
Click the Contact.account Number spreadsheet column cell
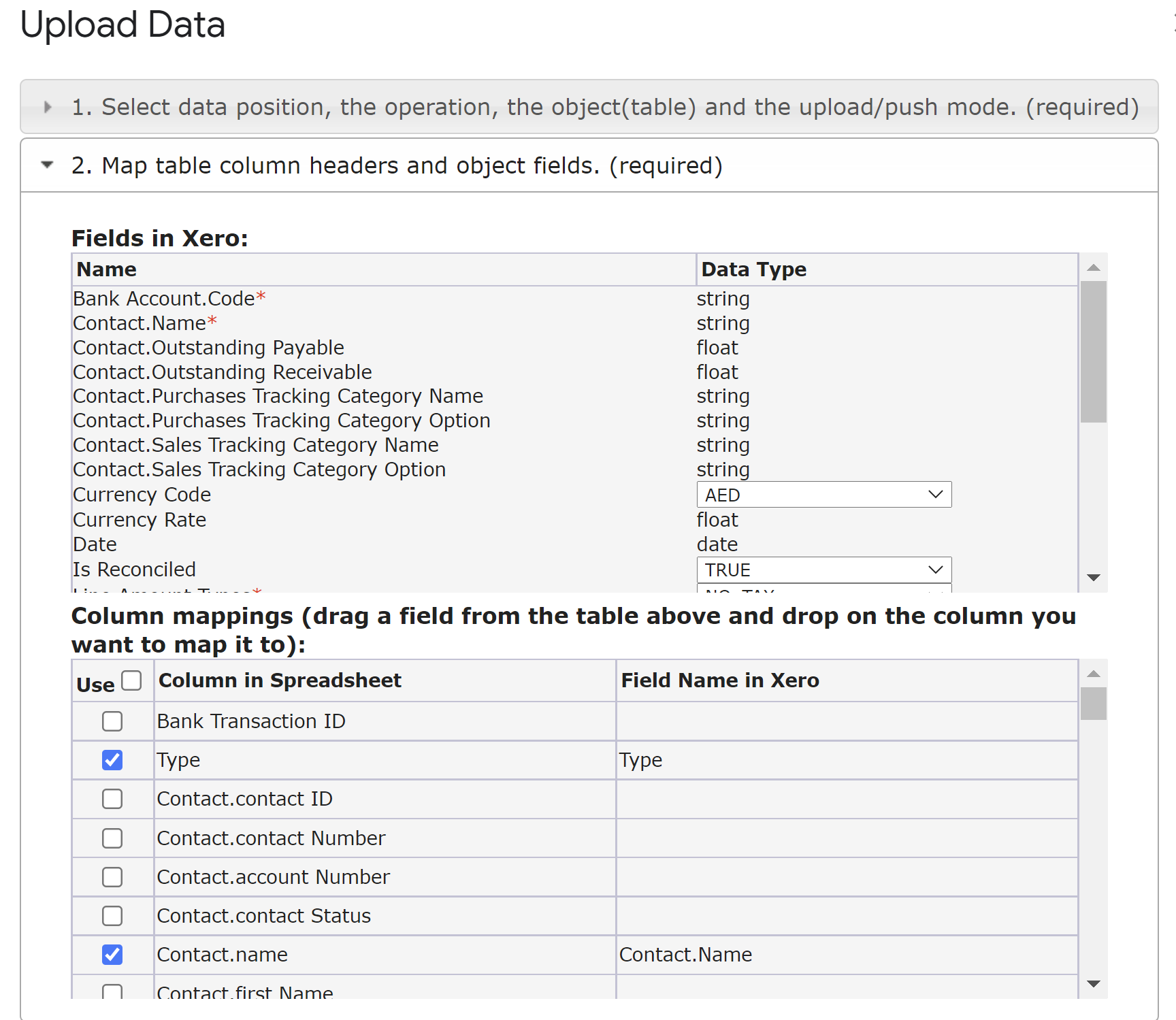point(385,877)
